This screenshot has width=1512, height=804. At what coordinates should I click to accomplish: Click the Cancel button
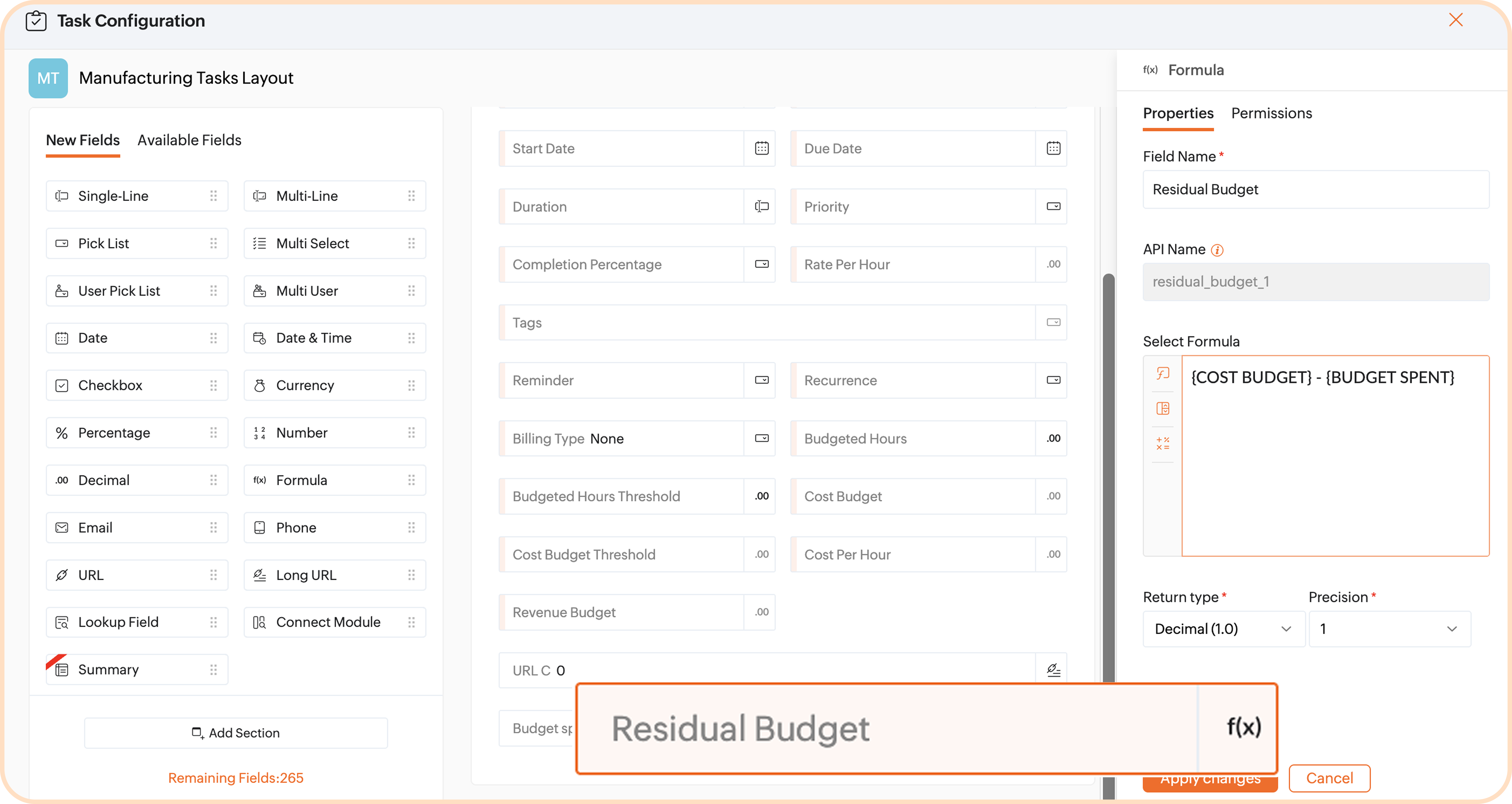click(1329, 778)
